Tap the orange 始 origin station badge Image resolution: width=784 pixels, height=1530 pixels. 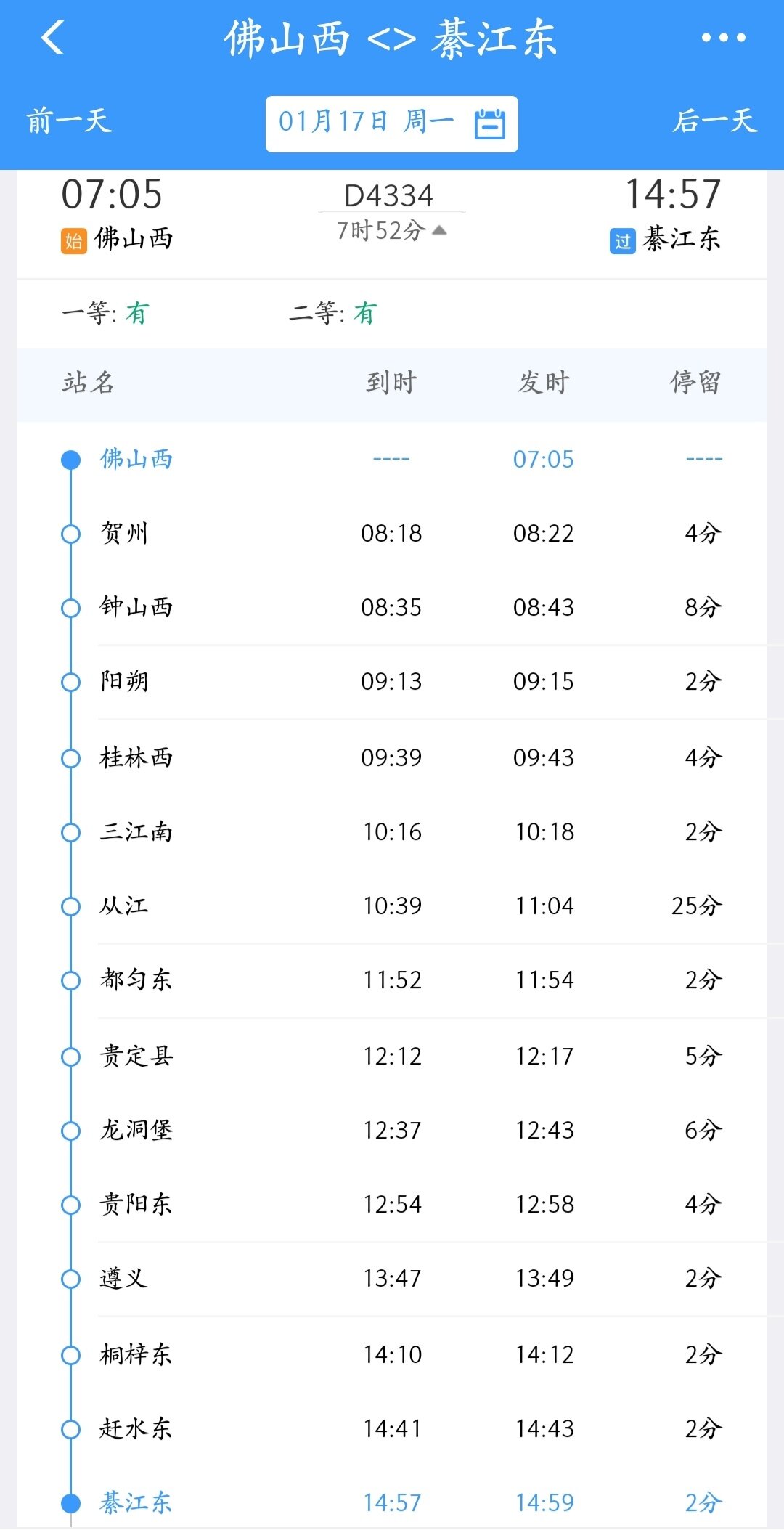73,240
